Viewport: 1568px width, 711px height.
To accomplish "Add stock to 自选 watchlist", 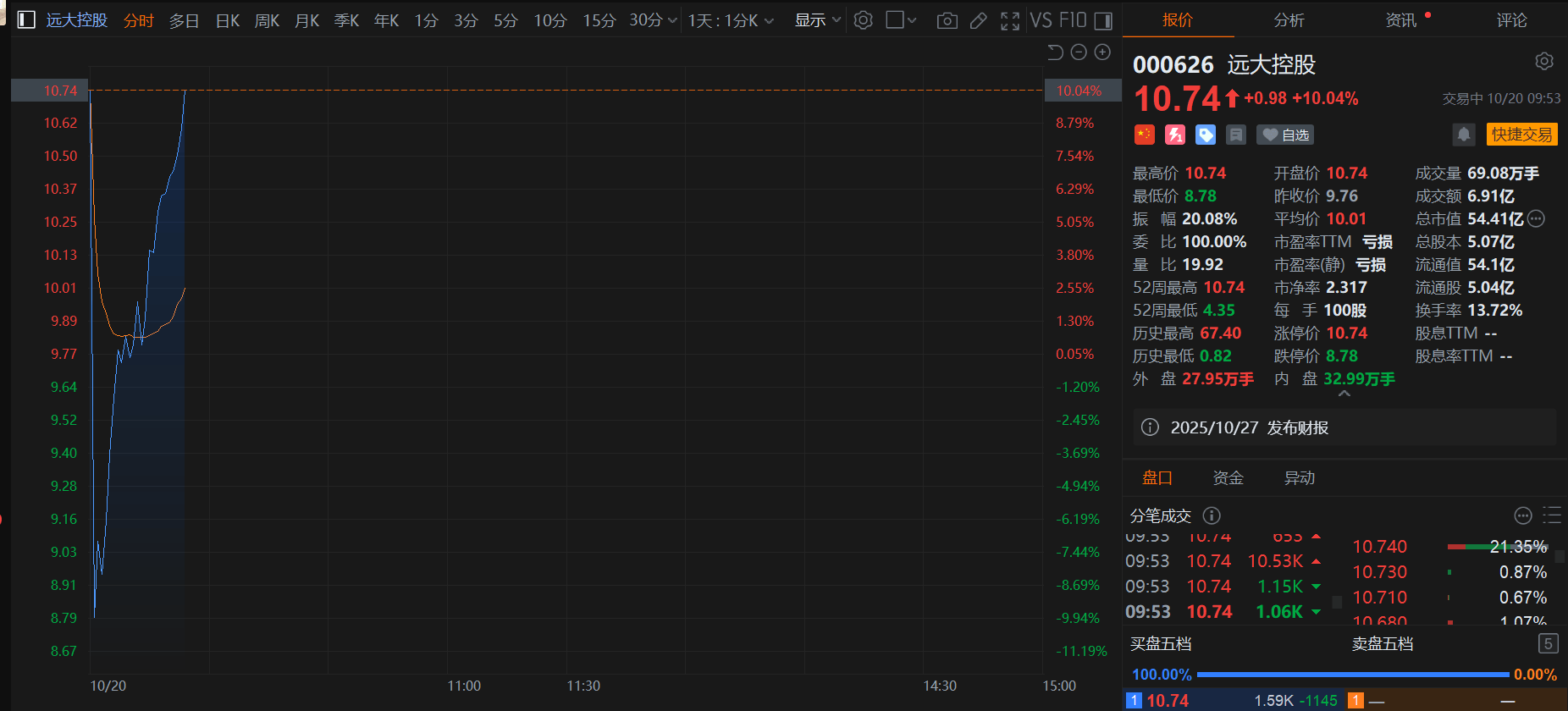I will click(1286, 135).
